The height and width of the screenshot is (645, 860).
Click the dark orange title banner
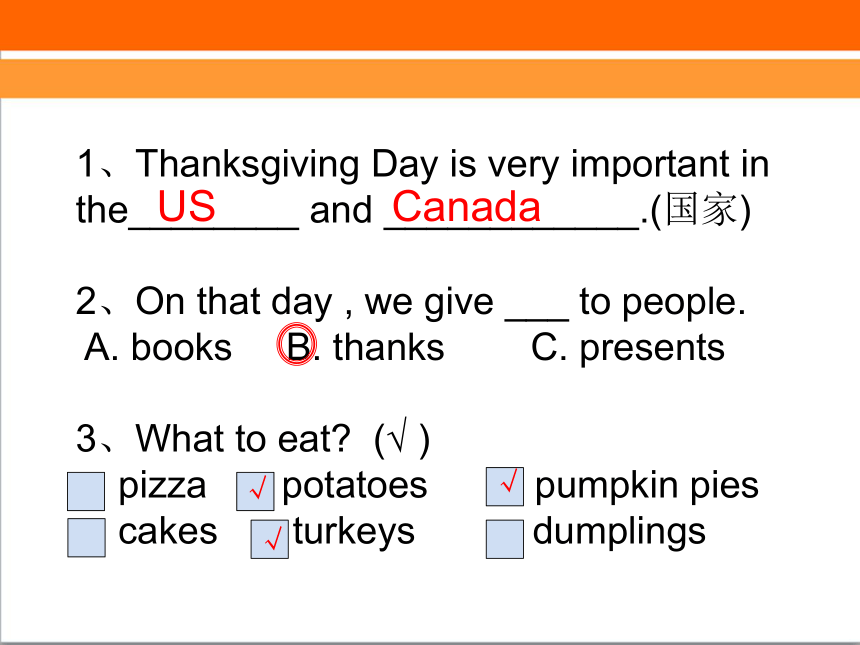[x=430, y=25]
